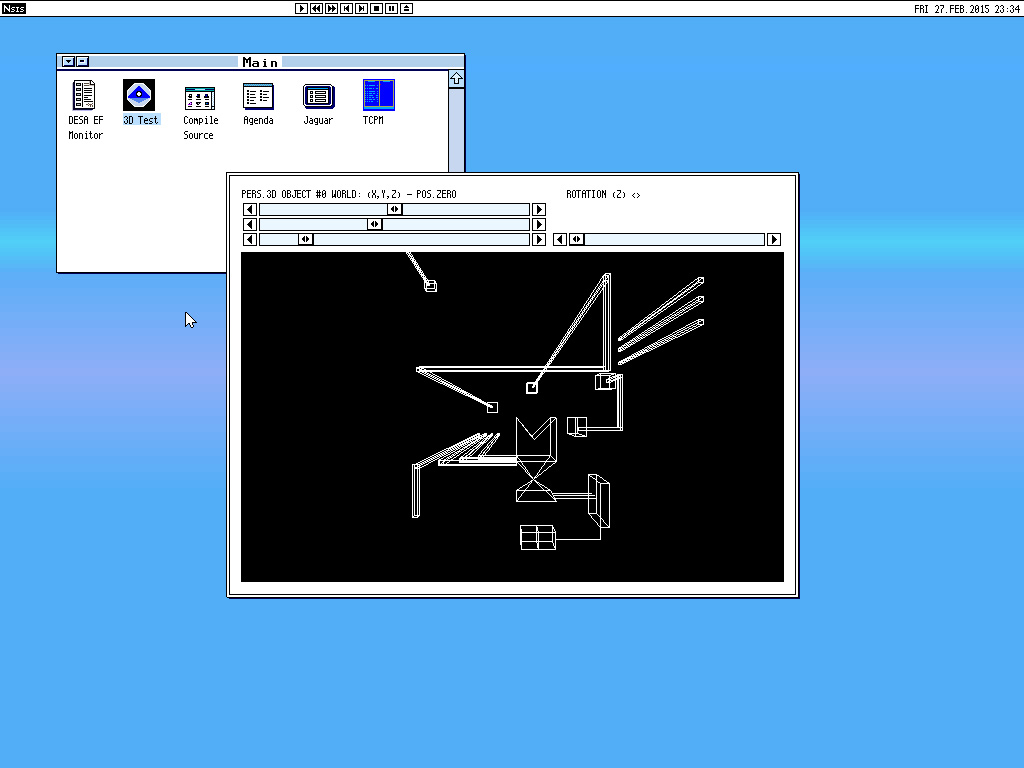Click the left arrow of the top position slider
This screenshot has width=1024, height=768.
pos(250,209)
